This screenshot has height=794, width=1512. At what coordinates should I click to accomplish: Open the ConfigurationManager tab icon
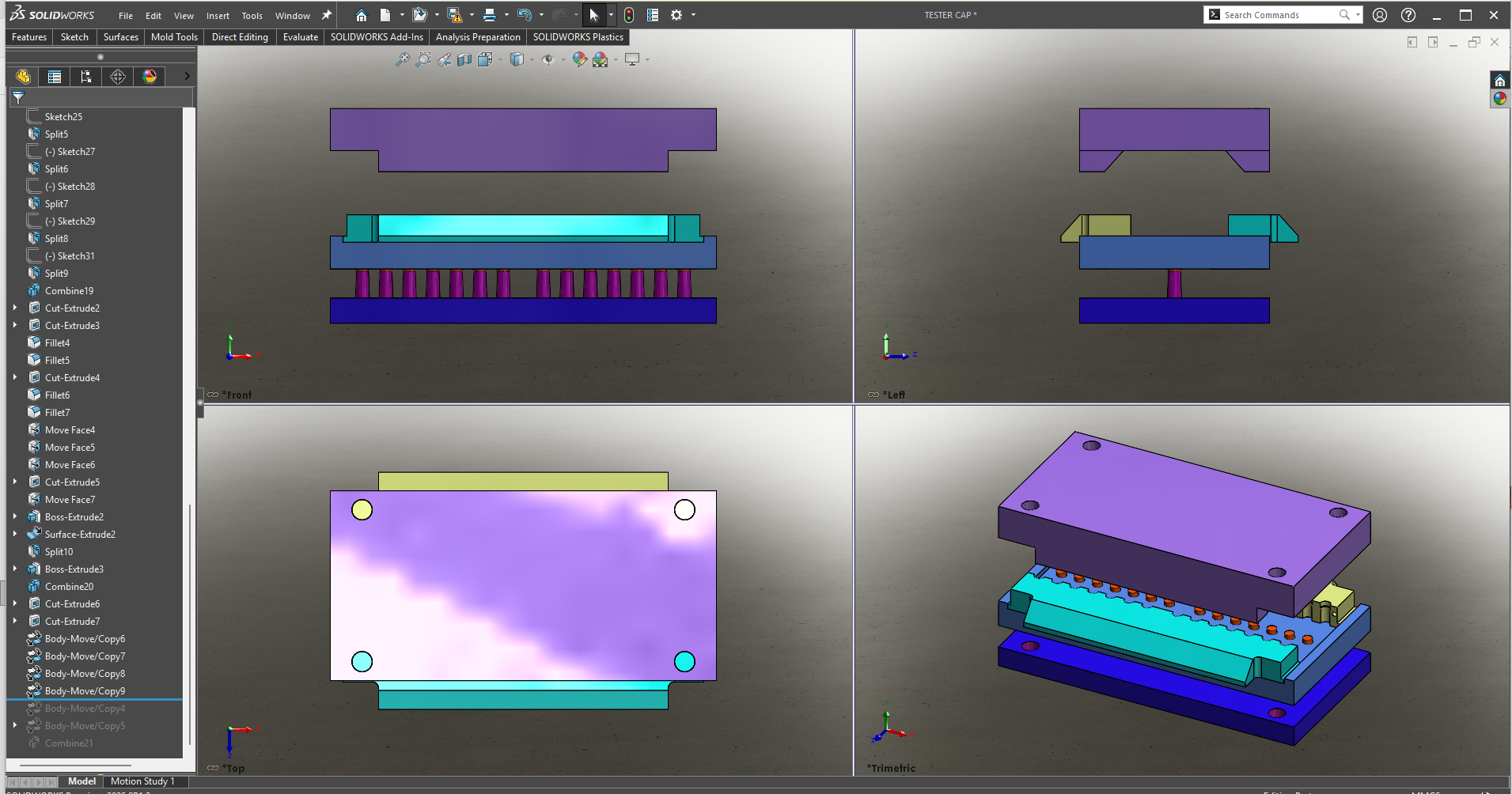pos(86,77)
